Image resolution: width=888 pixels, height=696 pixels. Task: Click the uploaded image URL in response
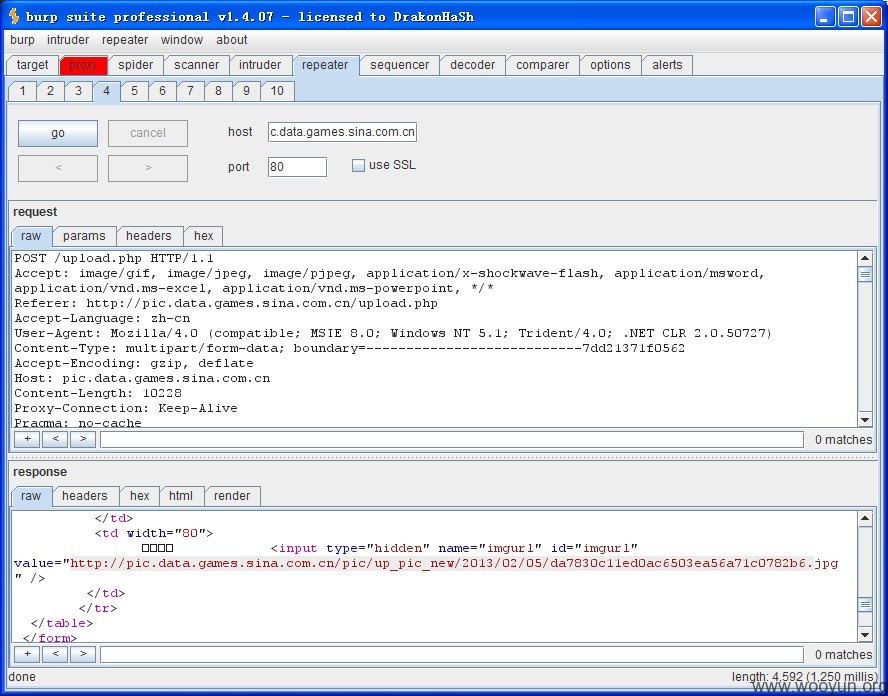pos(454,563)
